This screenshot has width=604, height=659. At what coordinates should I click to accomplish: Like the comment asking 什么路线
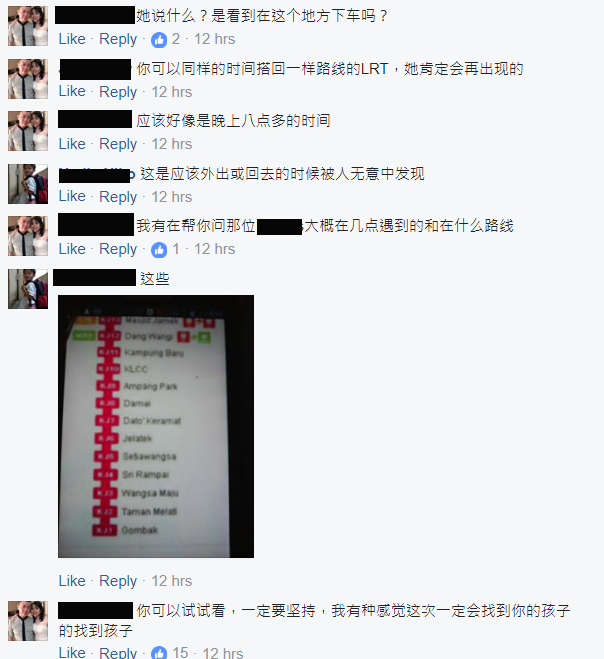[x=72, y=249]
